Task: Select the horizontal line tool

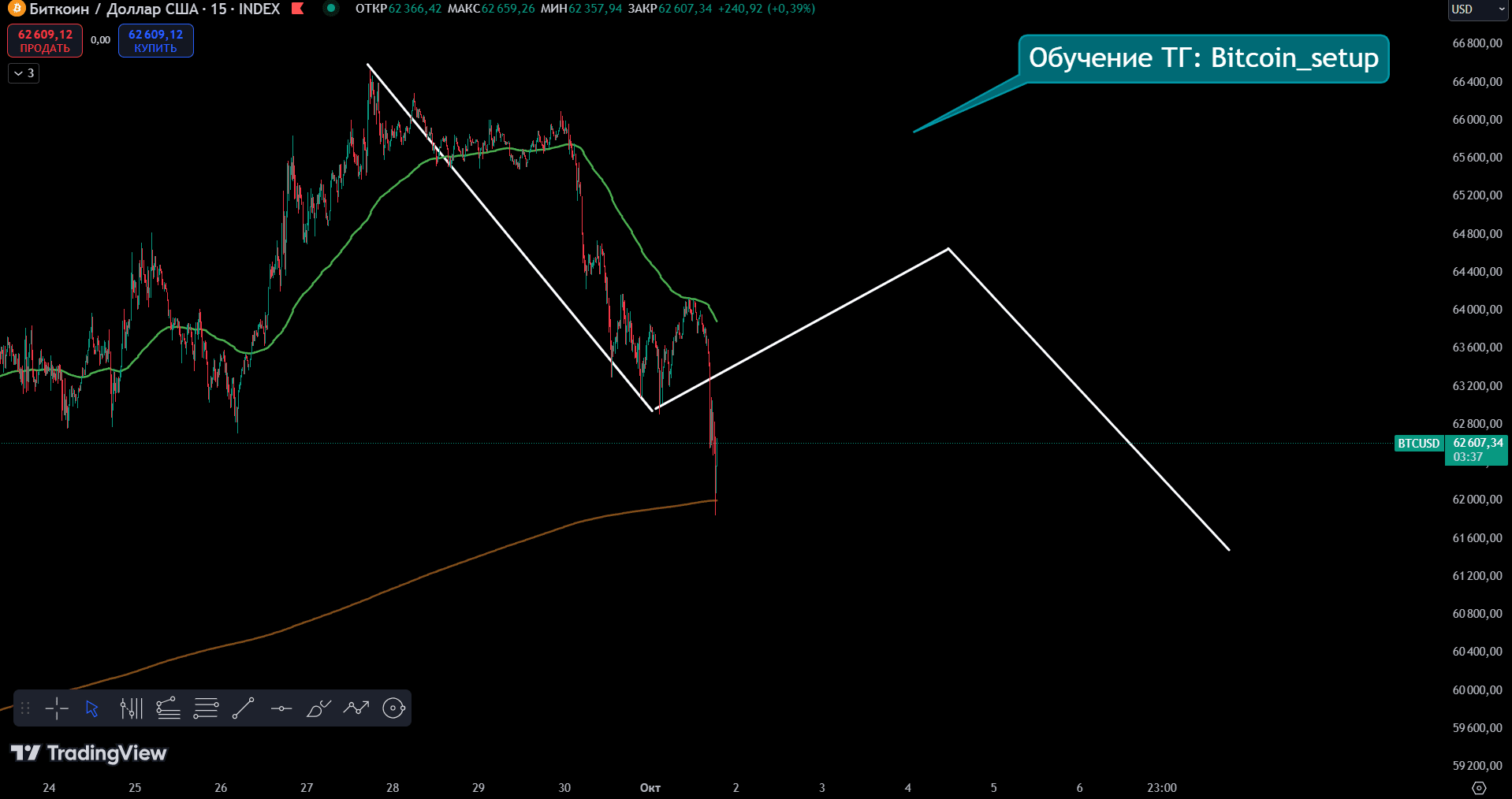Action: (281, 708)
